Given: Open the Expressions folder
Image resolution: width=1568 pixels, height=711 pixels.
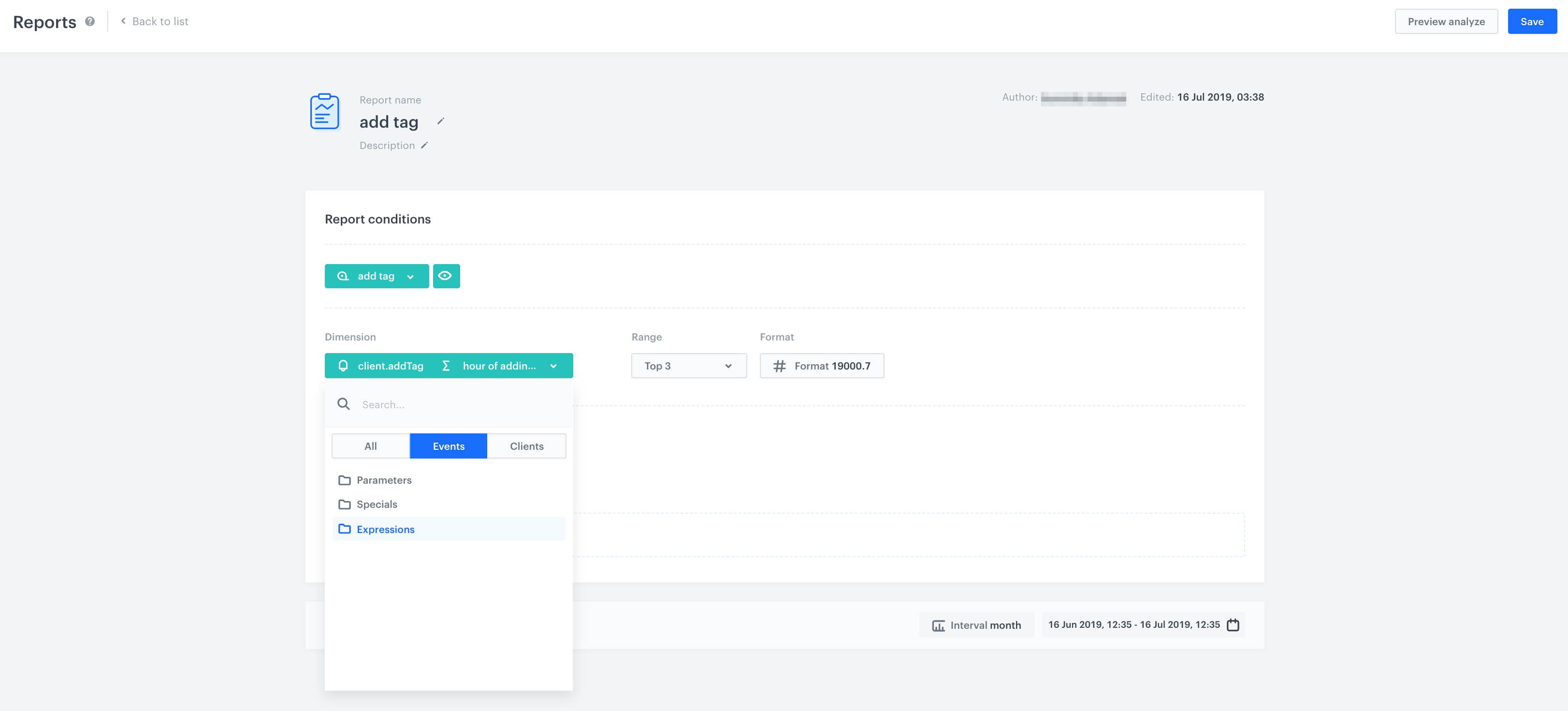Looking at the screenshot, I should tap(386, 529).
